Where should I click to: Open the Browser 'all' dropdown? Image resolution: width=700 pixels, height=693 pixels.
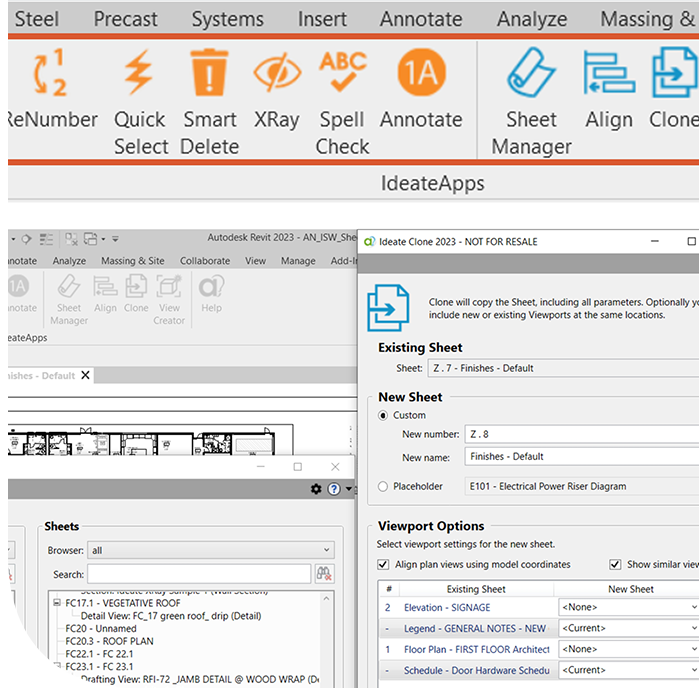coord(211,550)
